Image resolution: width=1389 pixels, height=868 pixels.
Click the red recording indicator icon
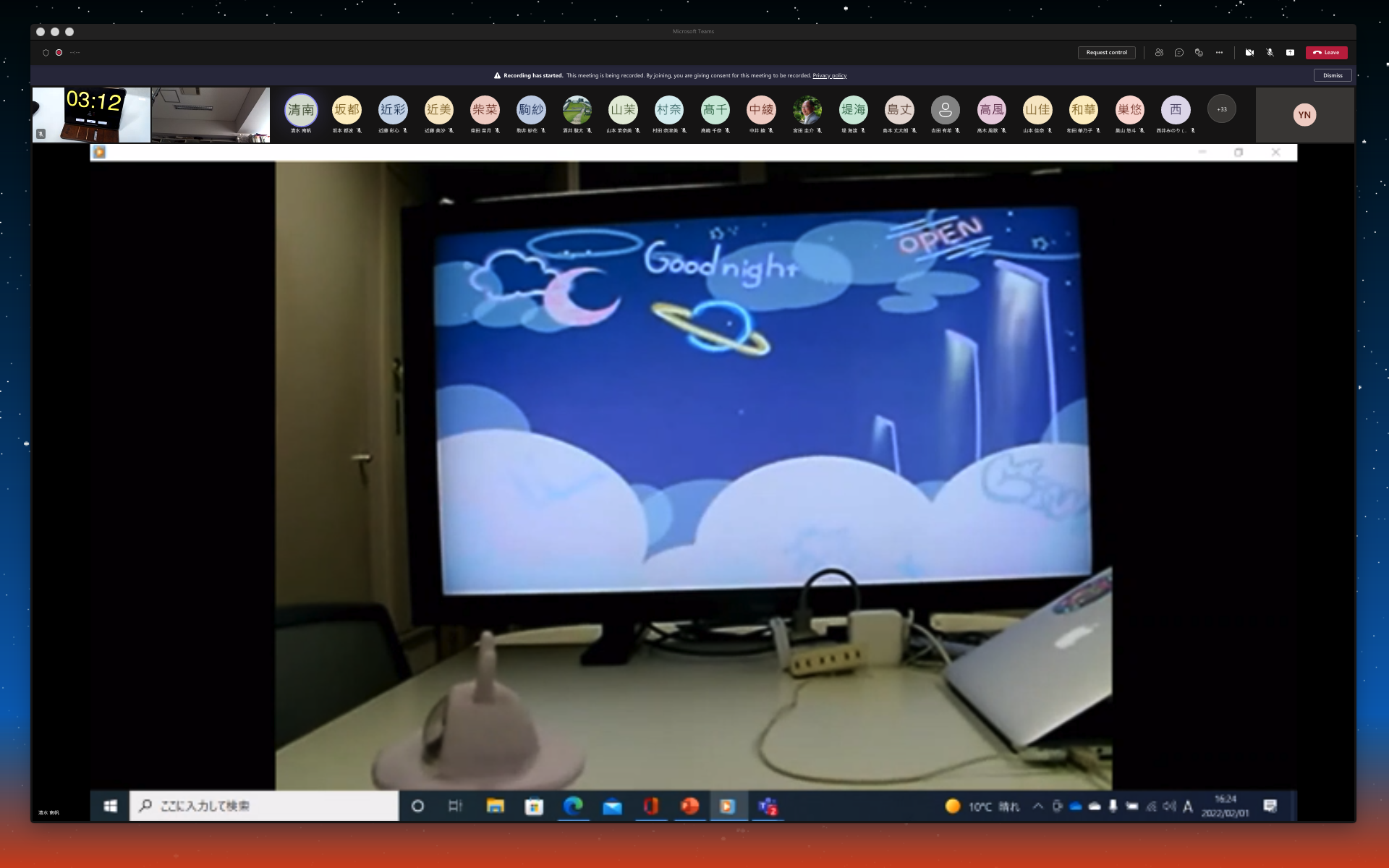(x=59, y=52)
